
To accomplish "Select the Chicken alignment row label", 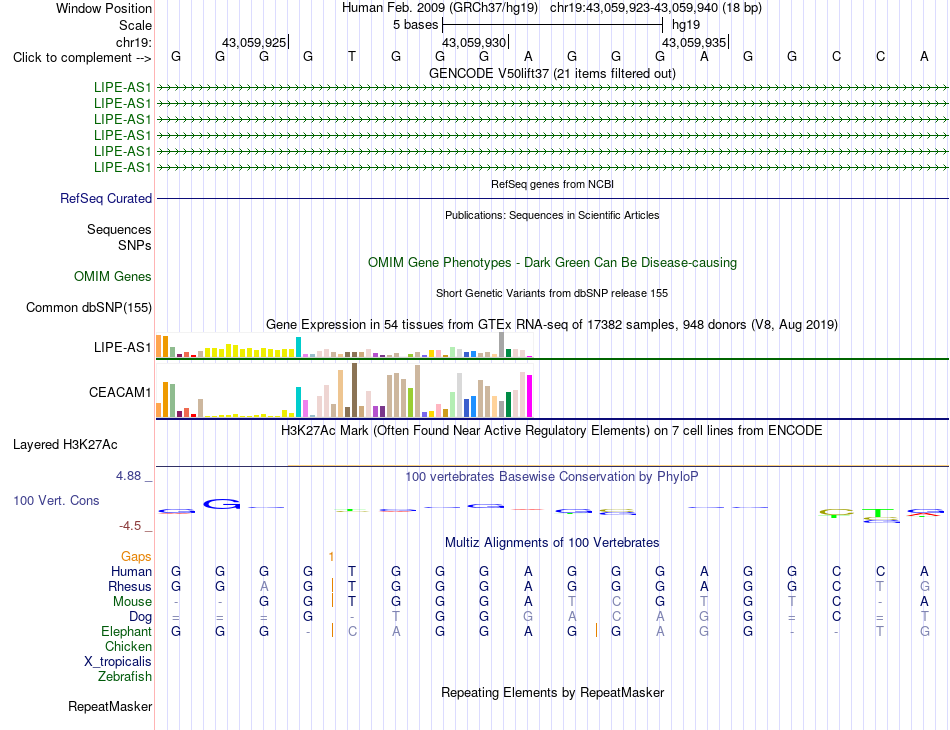I will (x=128, y=646).
